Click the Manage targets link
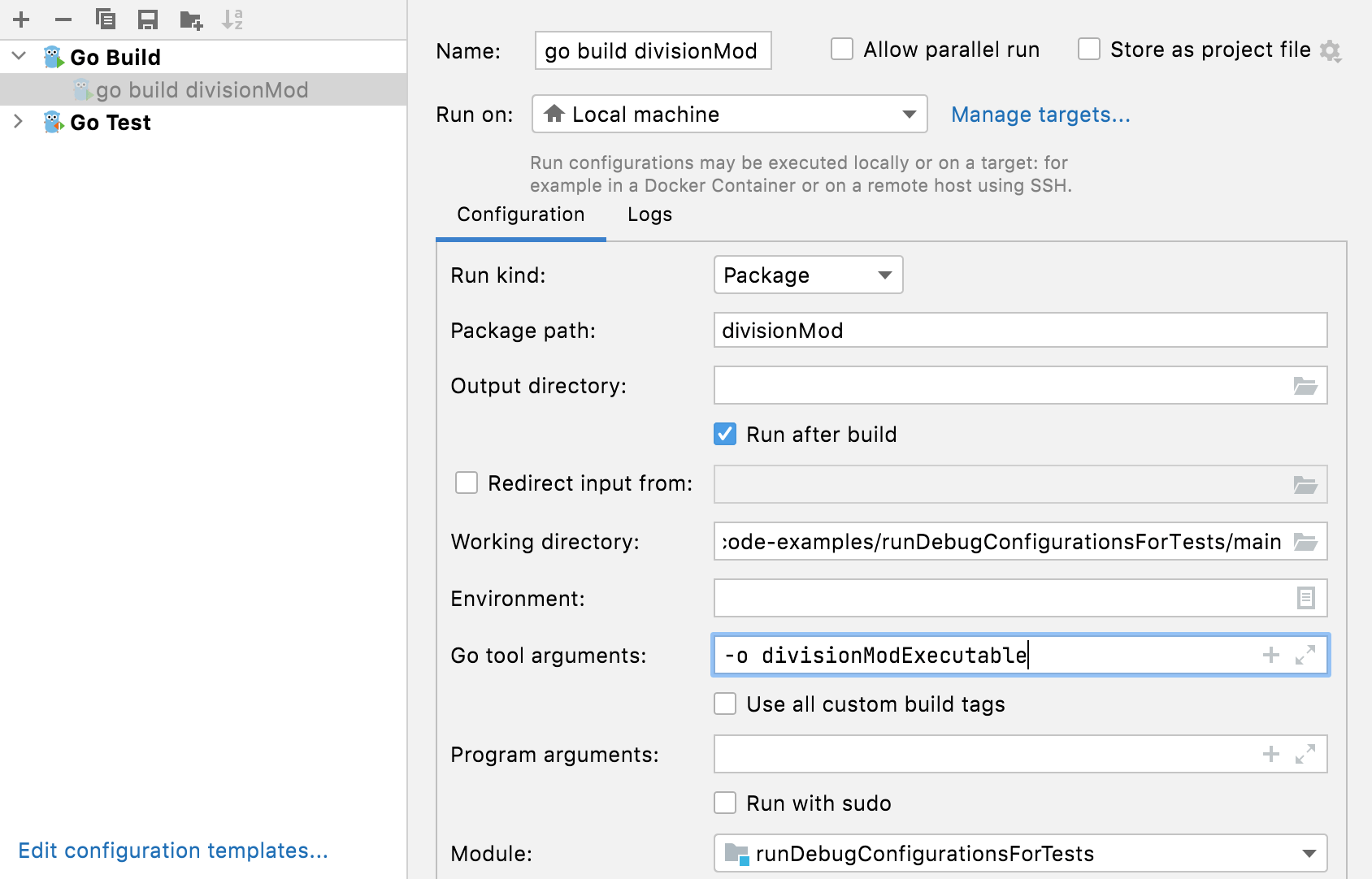The image size is (1372, 879). pyautogui.click(x=1040, y=115)
